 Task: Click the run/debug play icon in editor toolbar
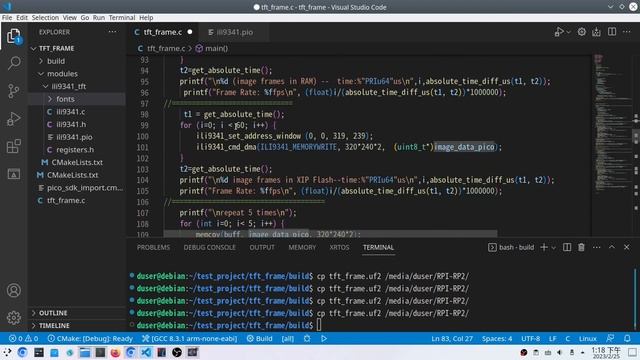(559, 32)
